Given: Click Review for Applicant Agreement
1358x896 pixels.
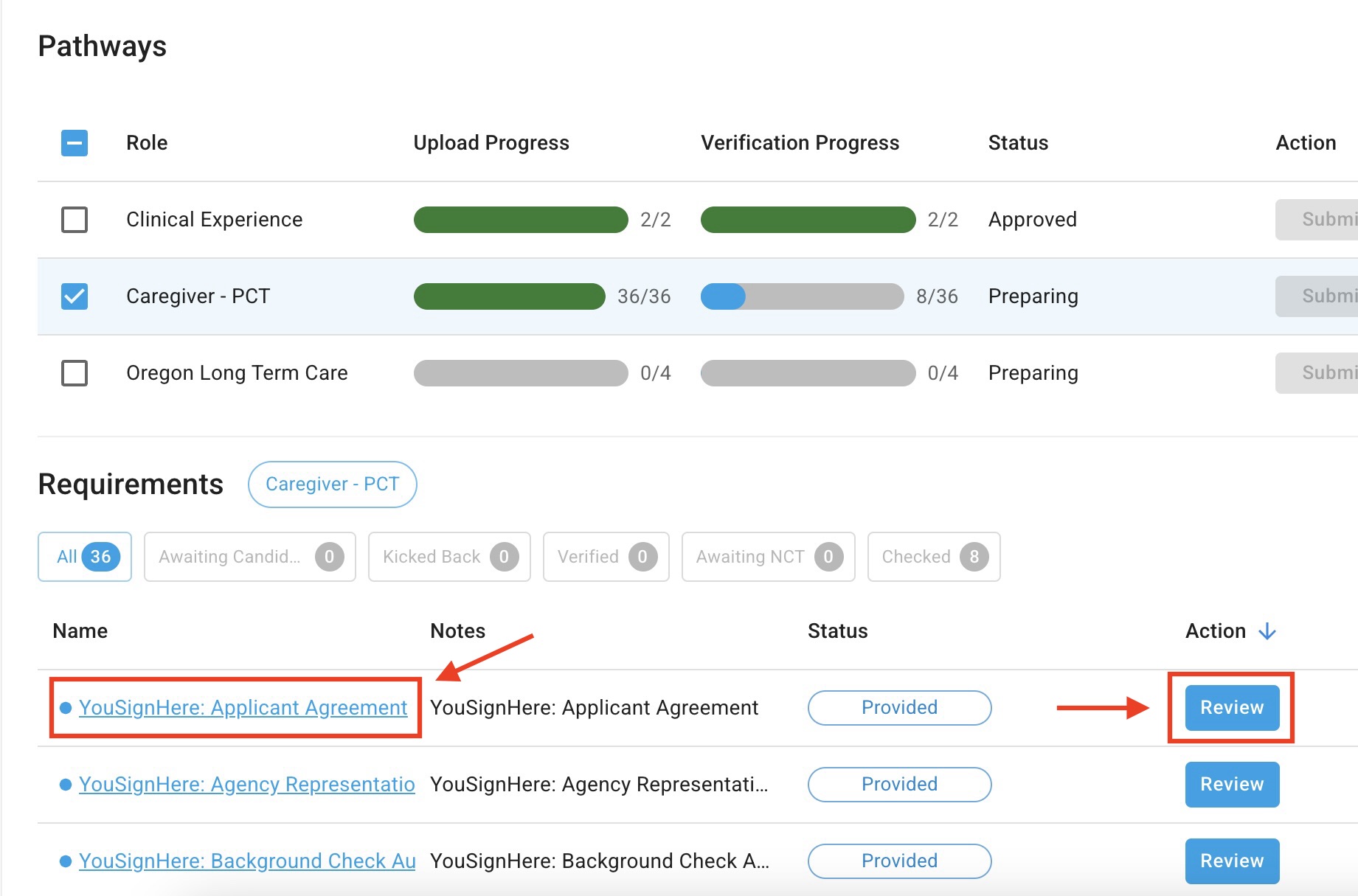Looking at the screenshot, I should click(x=1232, y=708).
